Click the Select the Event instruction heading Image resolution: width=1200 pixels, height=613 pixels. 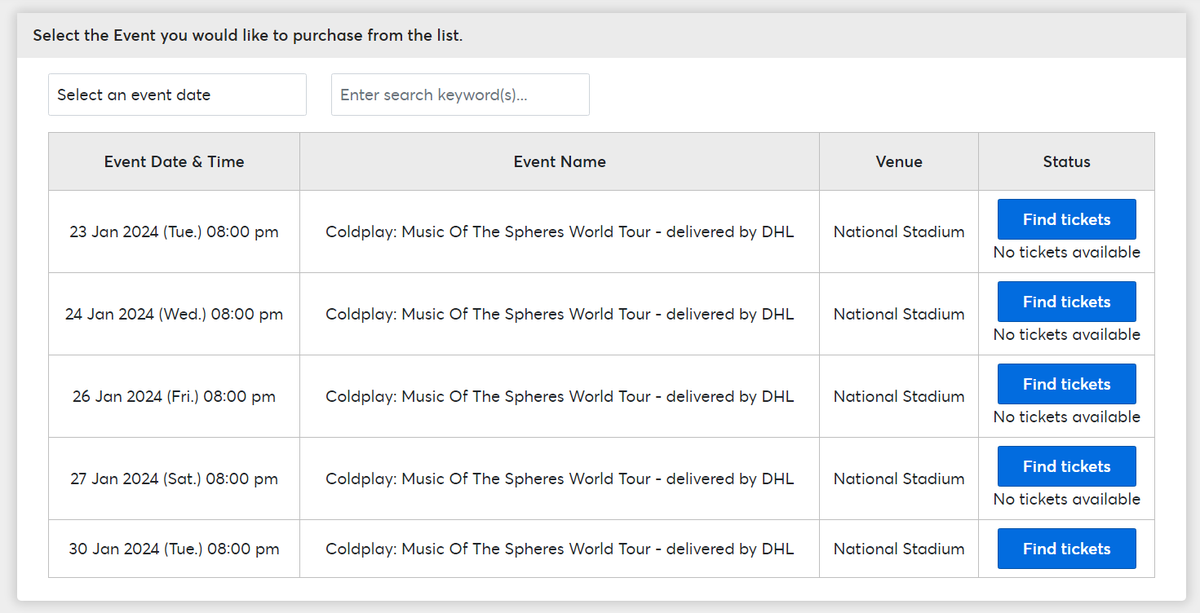point(248,36)
